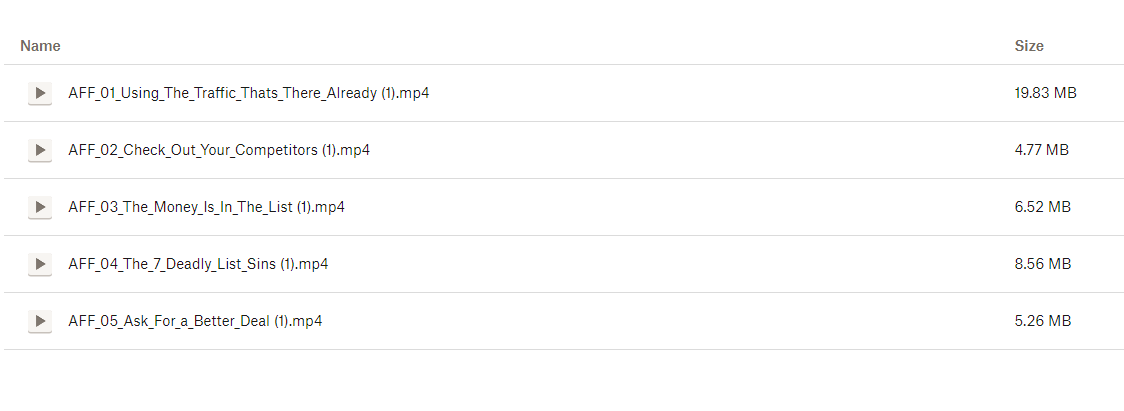Image resolution: width=1124 pixels, height=411 pixels.
Task: Sort files by Size column header
Action: coord(1029,46)
